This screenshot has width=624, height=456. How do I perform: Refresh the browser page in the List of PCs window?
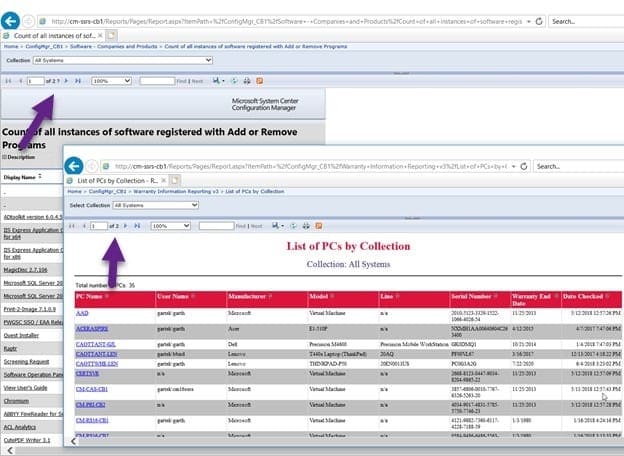[x=524, y=166]
